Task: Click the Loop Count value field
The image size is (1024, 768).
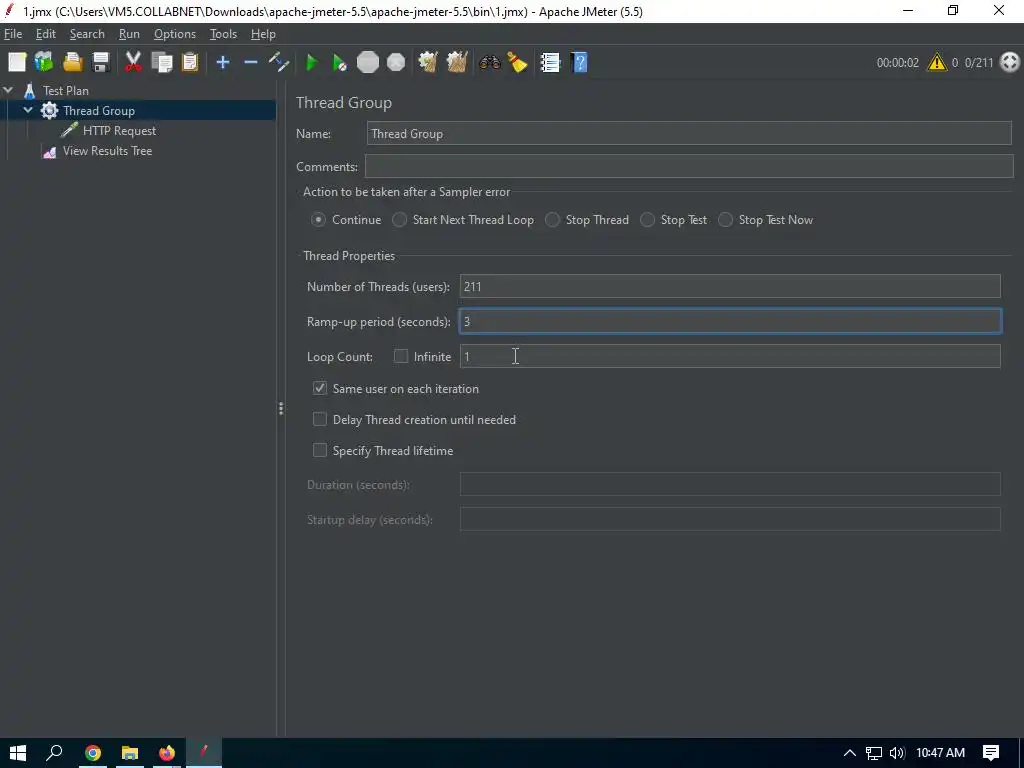Action: click(730, 356)
